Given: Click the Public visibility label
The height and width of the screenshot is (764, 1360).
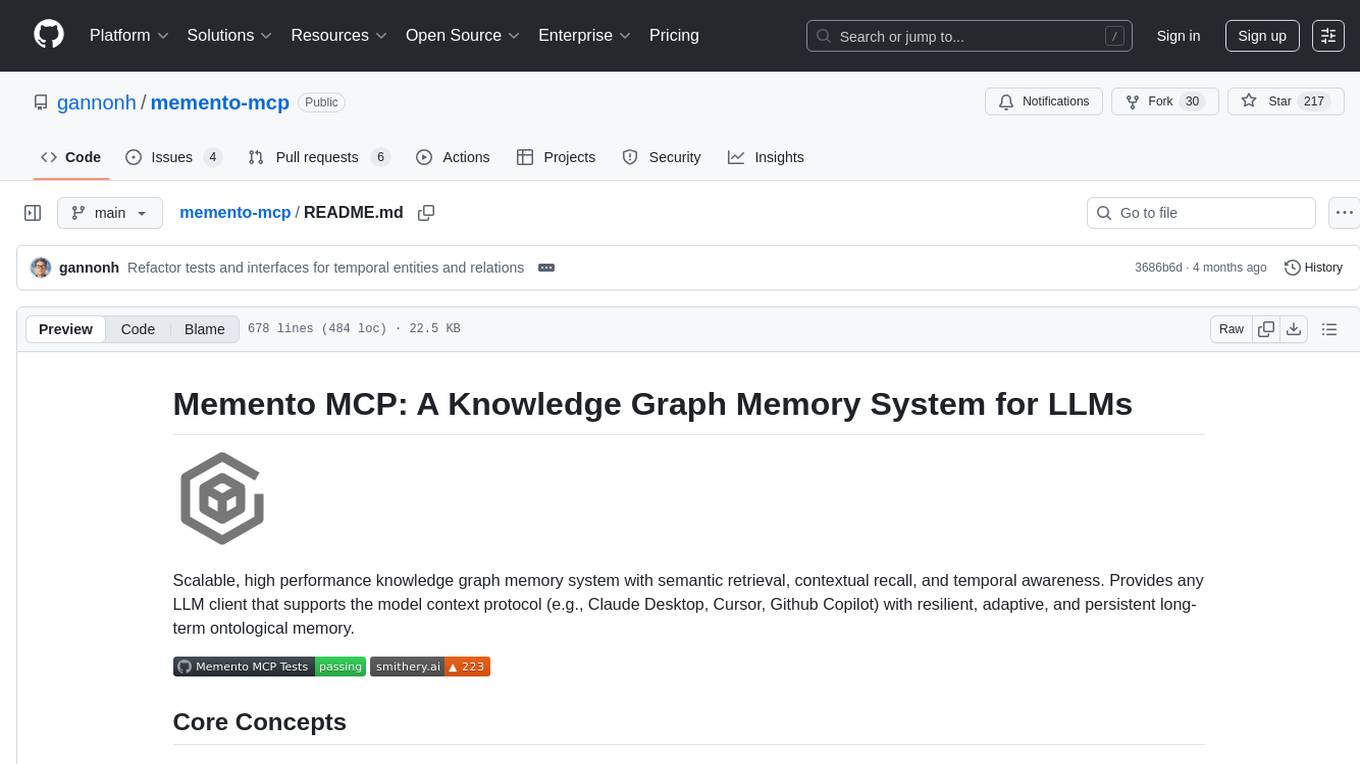Looking at the screenshot, I should (322, 102).
